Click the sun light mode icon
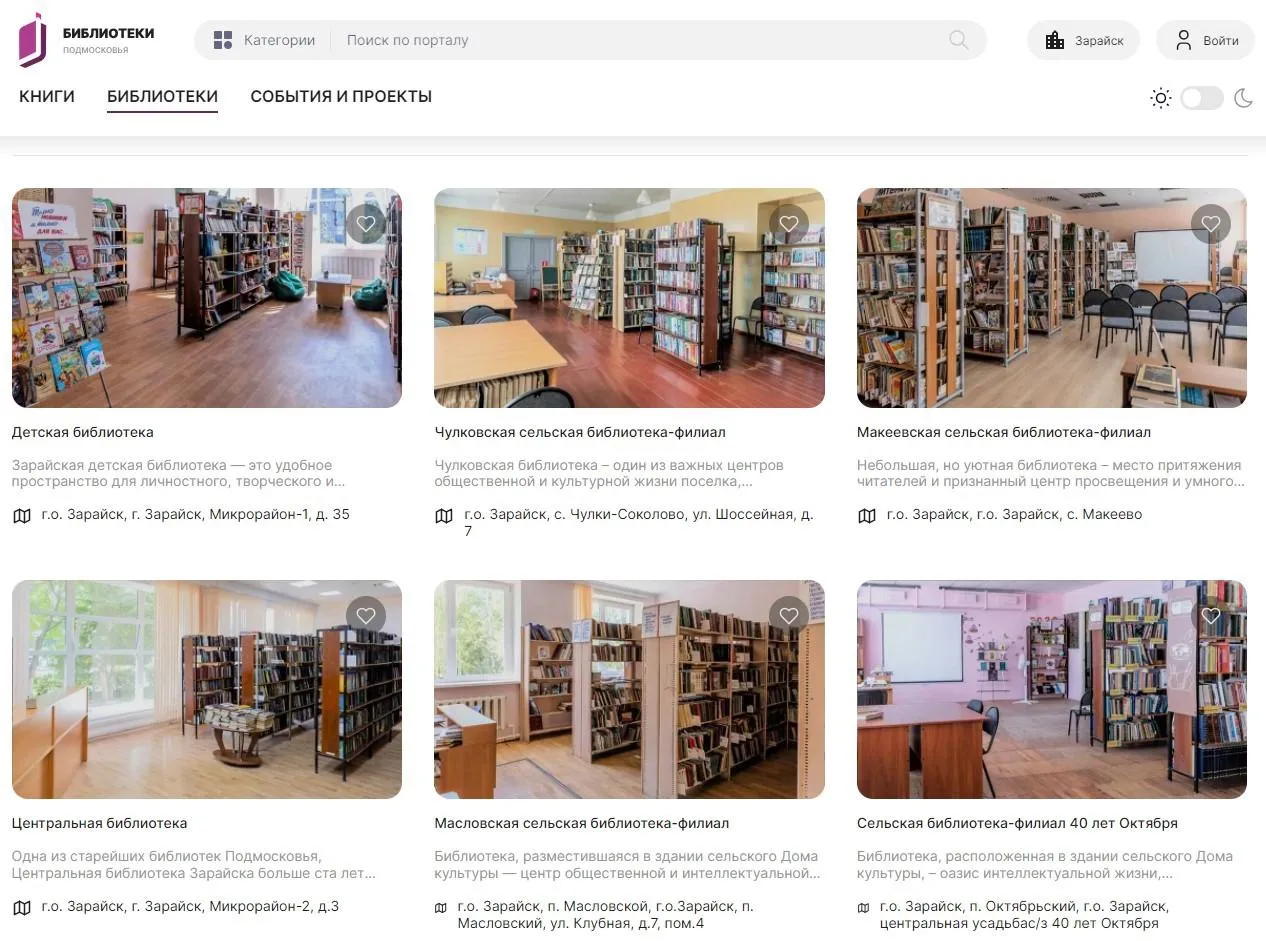1266x941 pixels. (x=1161, y=98)
